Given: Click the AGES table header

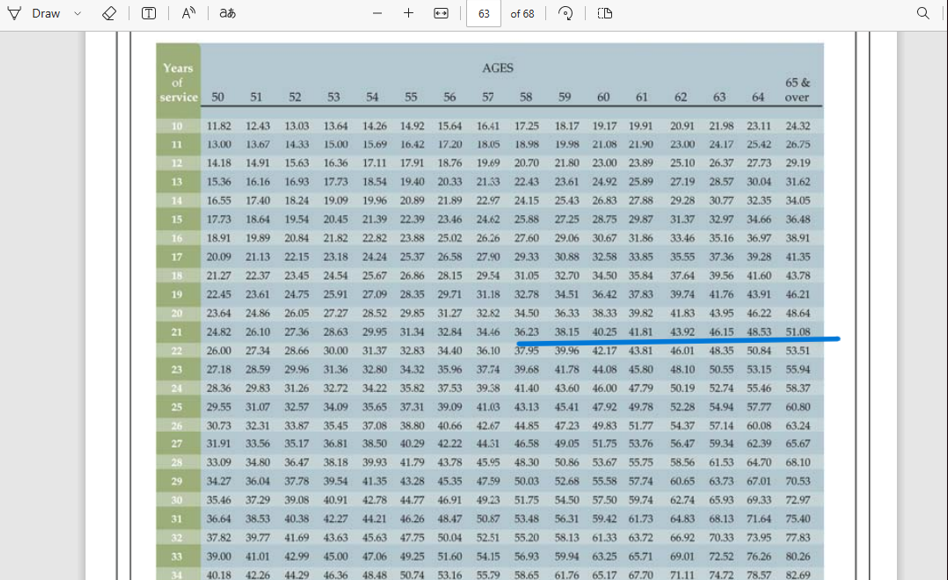Looking at the screenshot, I should [497, 68].
